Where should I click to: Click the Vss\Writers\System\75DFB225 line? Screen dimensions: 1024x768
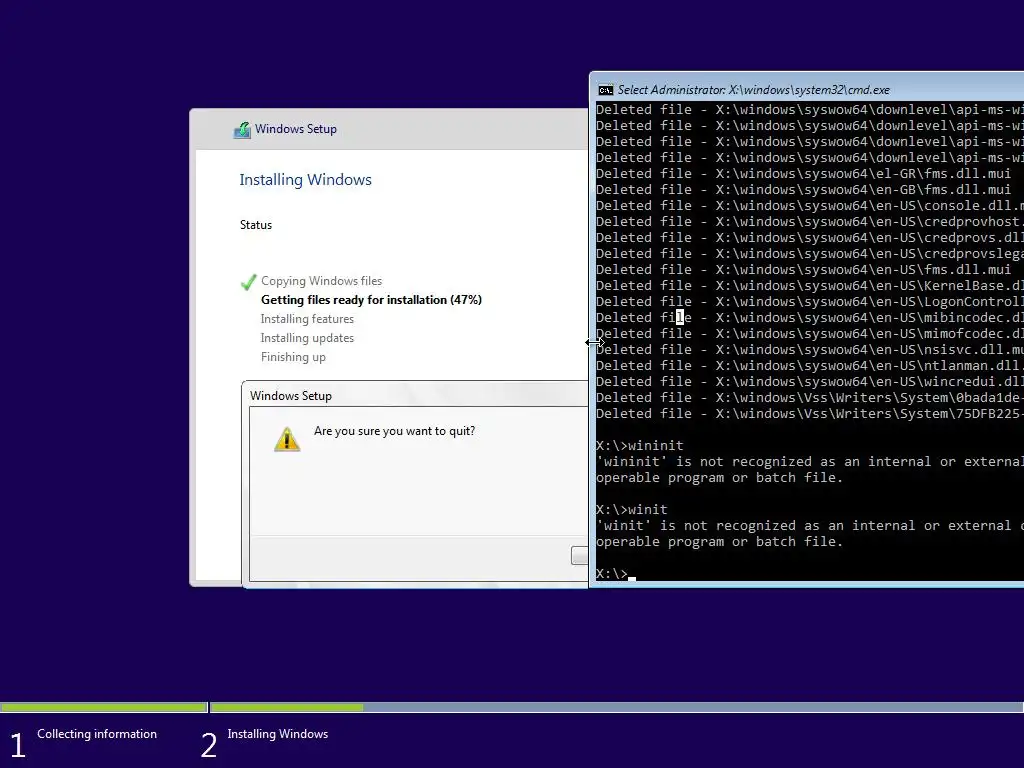[x=809, y=413]
